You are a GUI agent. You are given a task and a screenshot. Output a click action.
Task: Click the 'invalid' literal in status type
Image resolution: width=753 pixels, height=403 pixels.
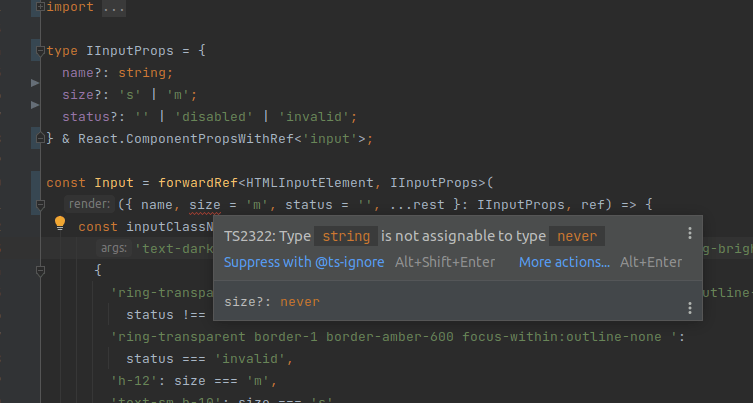tap(314, 117)
